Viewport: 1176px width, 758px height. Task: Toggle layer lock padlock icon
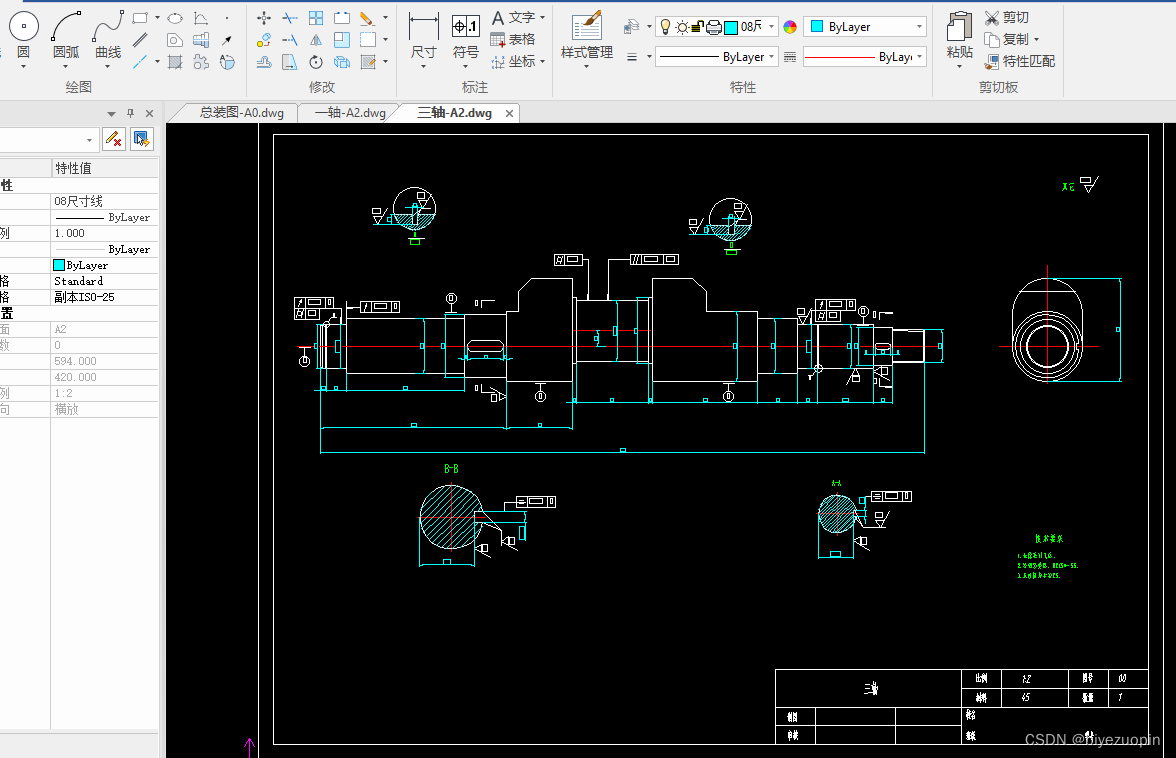tap(697, 27)
